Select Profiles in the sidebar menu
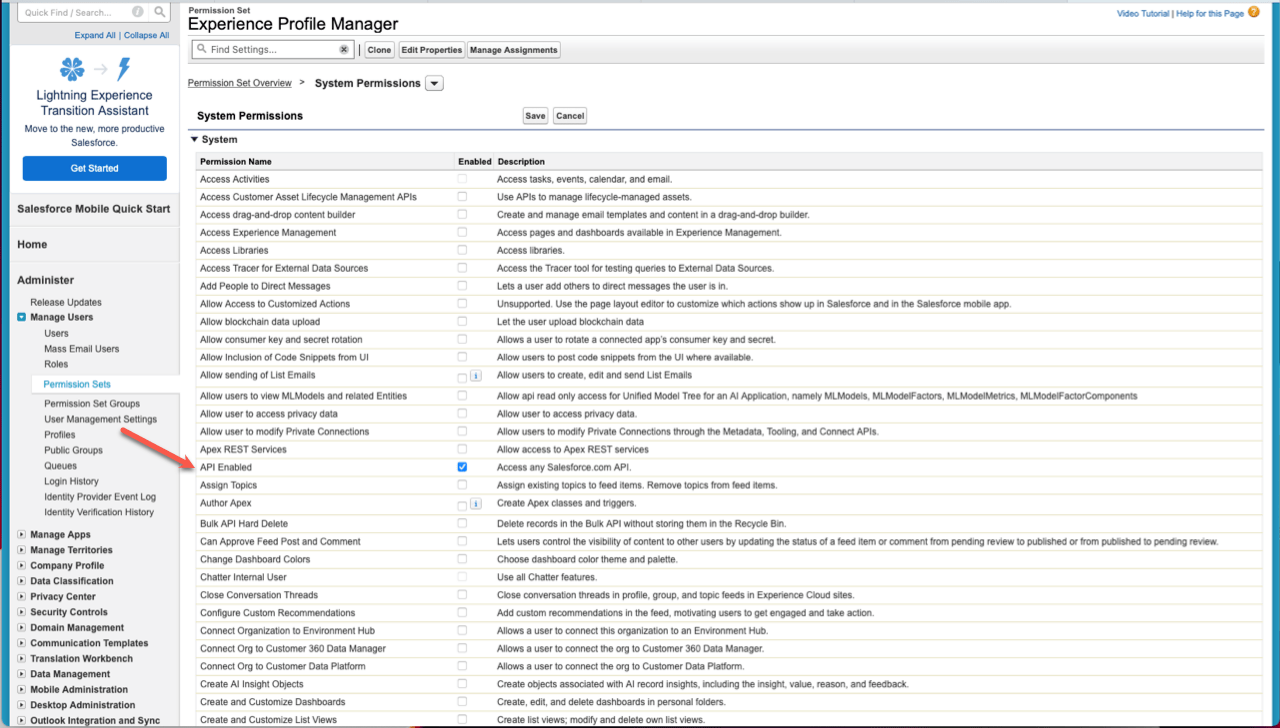The width and height of the screenshot is (1280, 728). coord(60,435)
